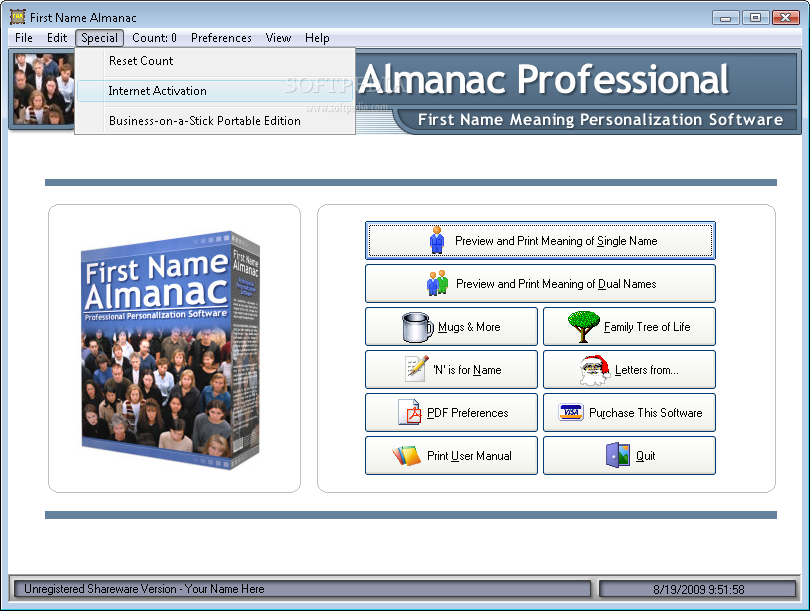Image resolution: width=810 pixels, height=611 pixels.
Task: Click Print User Manual
Action: pos(451,456)
